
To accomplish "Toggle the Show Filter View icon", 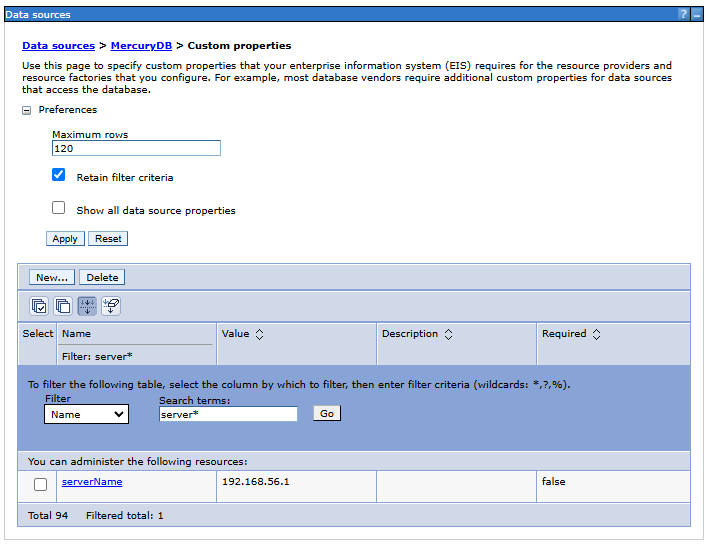I will pos(87,306).
